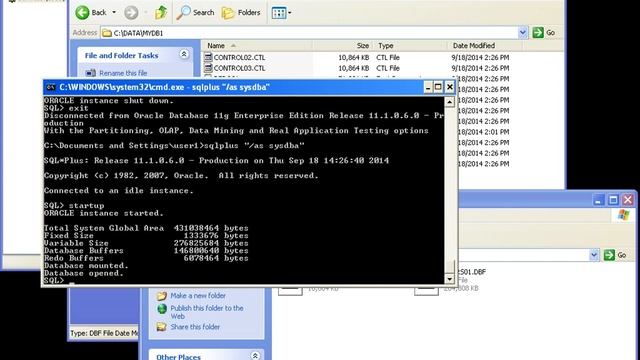Open the Views icon menu
640x360 pixels.
click(x=279, y=13)
